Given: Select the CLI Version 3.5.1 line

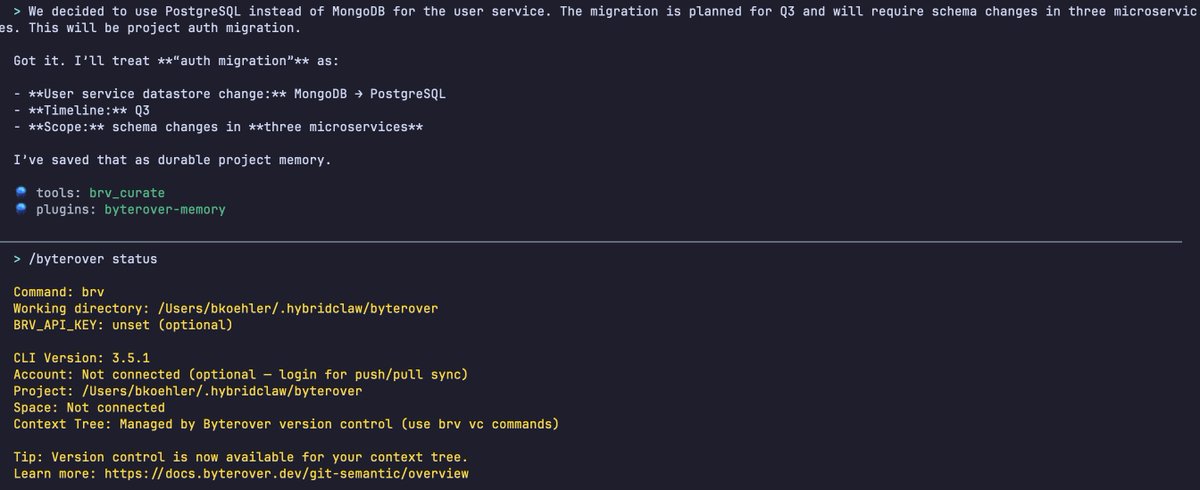Looking at the screenshot, I should pyautogui.click(x=85, y=358).
